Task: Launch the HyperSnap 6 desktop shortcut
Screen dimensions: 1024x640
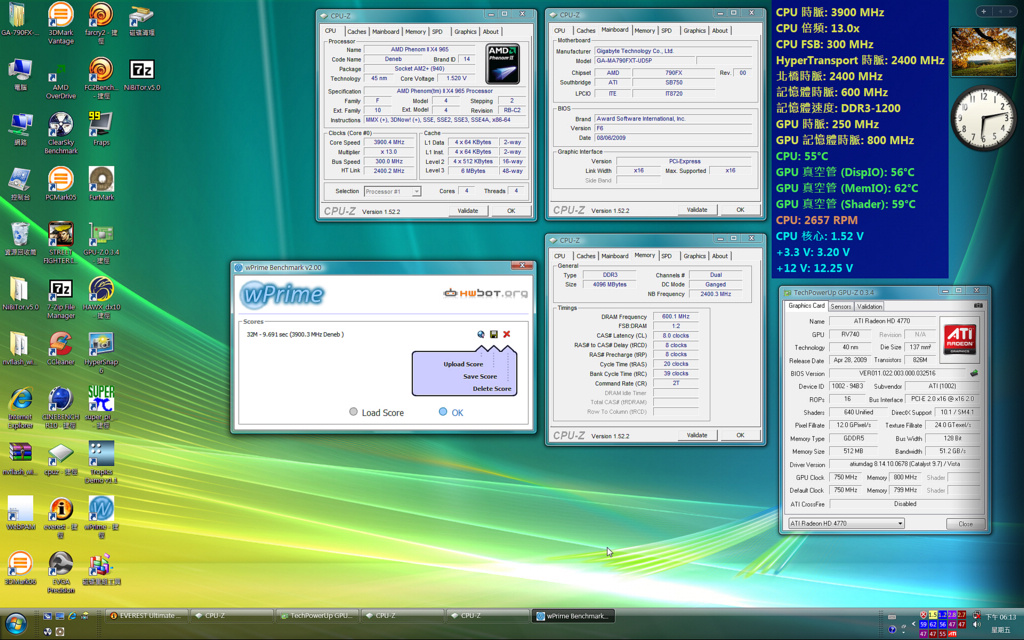Action: [x=101, y=353]
